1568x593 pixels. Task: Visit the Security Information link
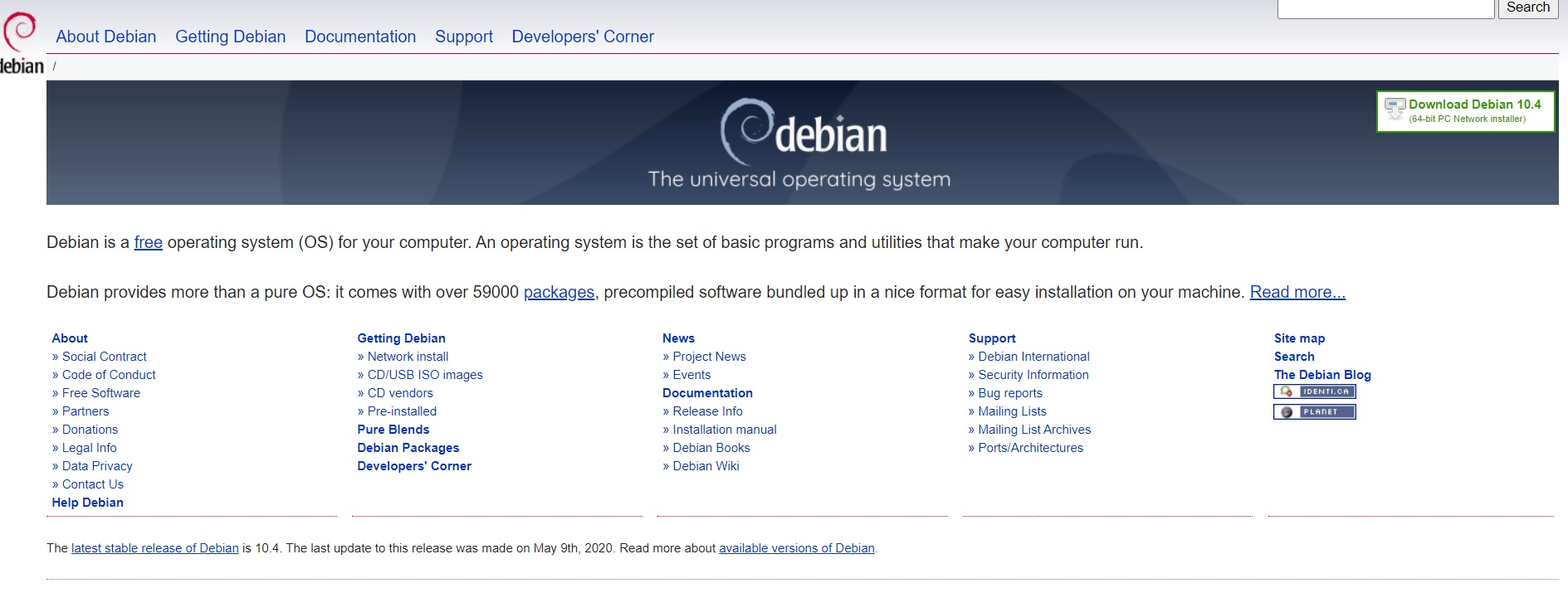click(x=1033, y=375)
